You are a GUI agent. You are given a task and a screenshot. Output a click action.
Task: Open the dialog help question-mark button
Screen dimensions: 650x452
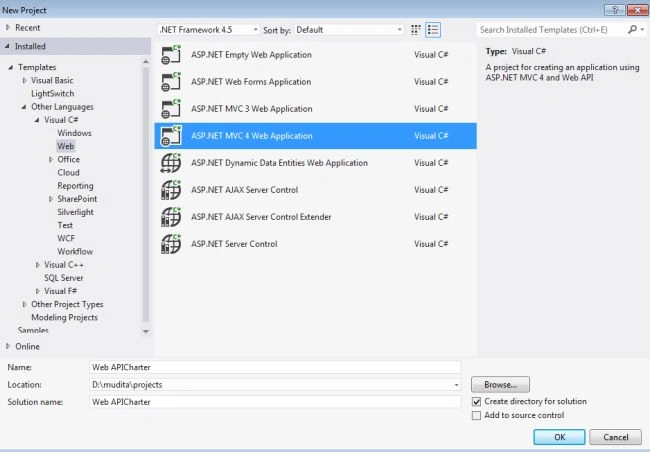coord(615,10)
